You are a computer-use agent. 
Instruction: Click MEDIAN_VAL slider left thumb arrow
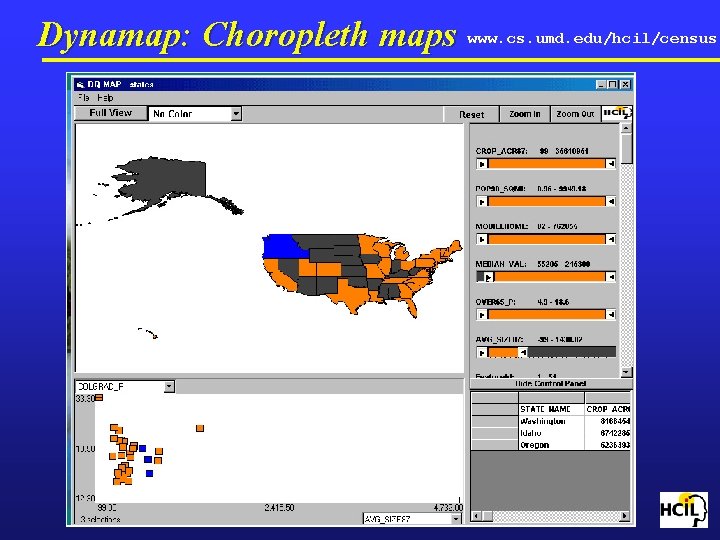tap(489, 277)
